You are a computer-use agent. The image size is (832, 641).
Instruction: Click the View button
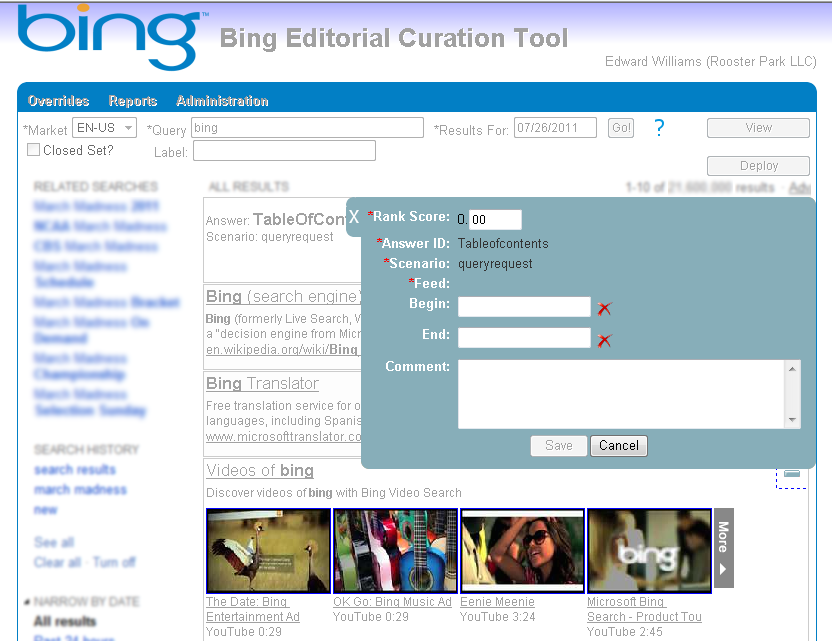(758, 128)
